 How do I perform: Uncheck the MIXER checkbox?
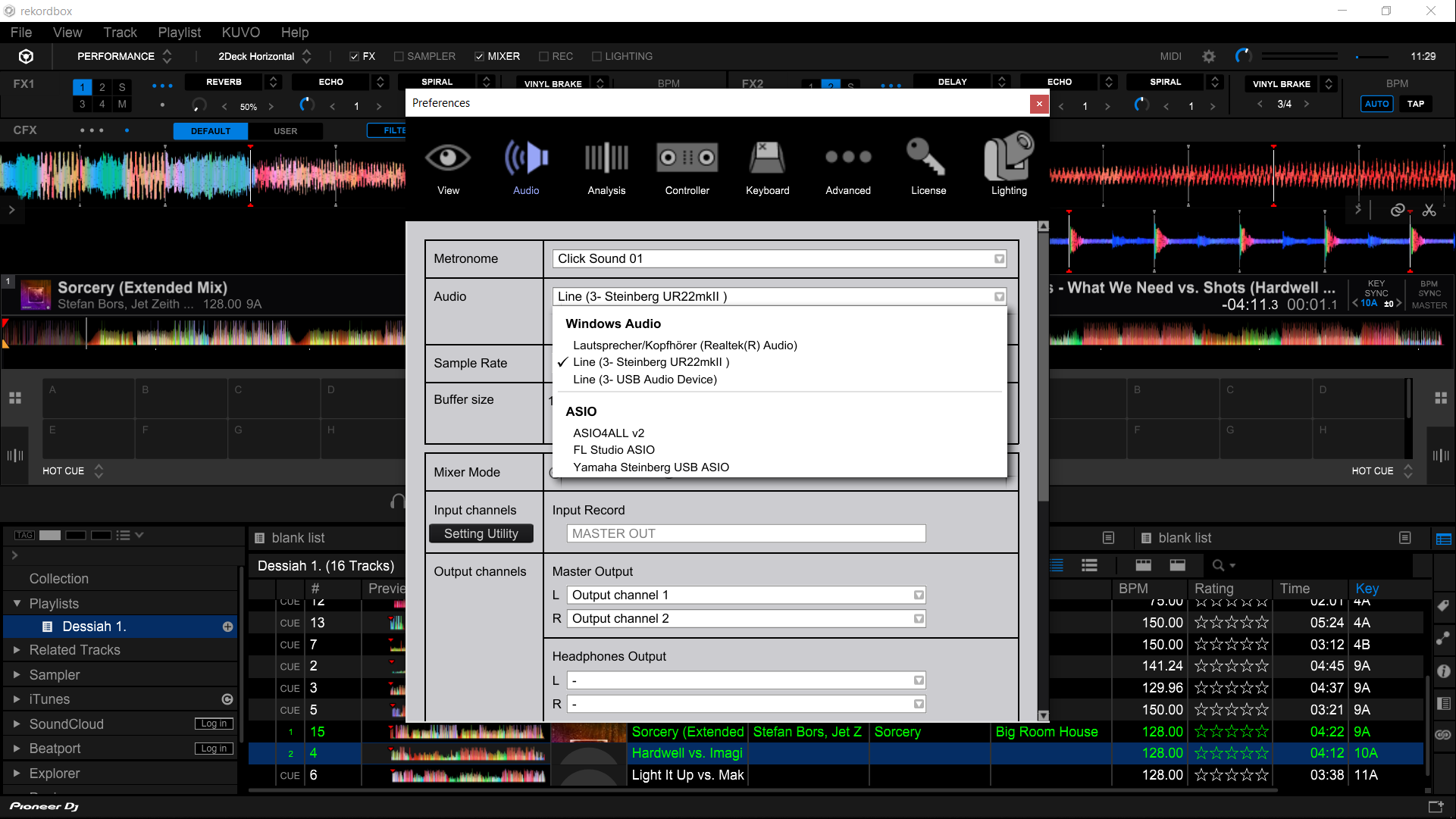click(x=479, y=56)
